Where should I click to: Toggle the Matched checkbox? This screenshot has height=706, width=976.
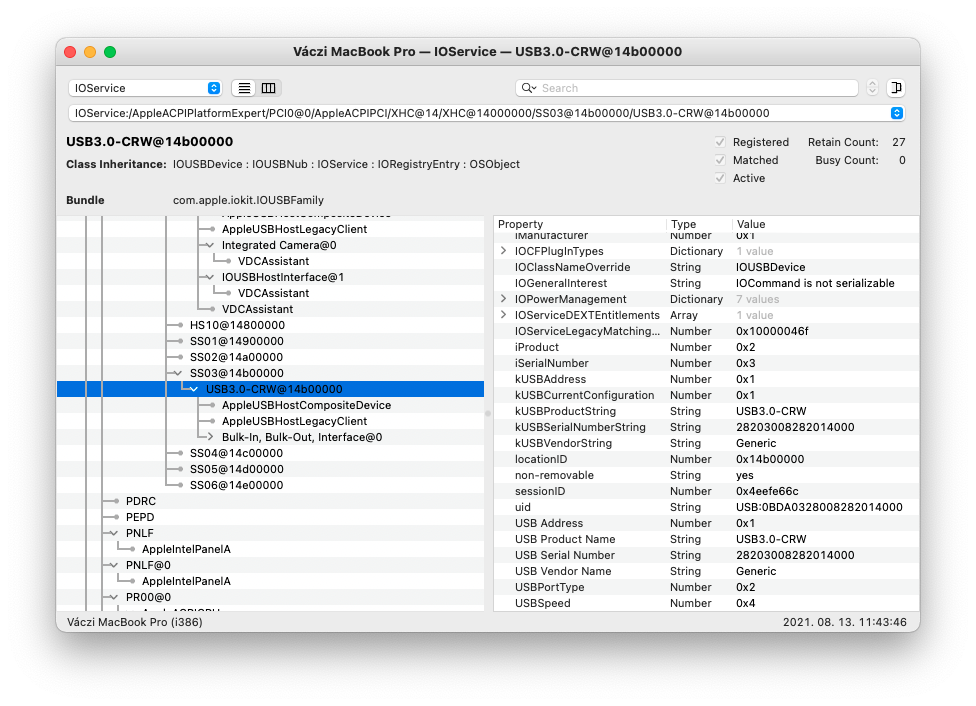point(720,160)
